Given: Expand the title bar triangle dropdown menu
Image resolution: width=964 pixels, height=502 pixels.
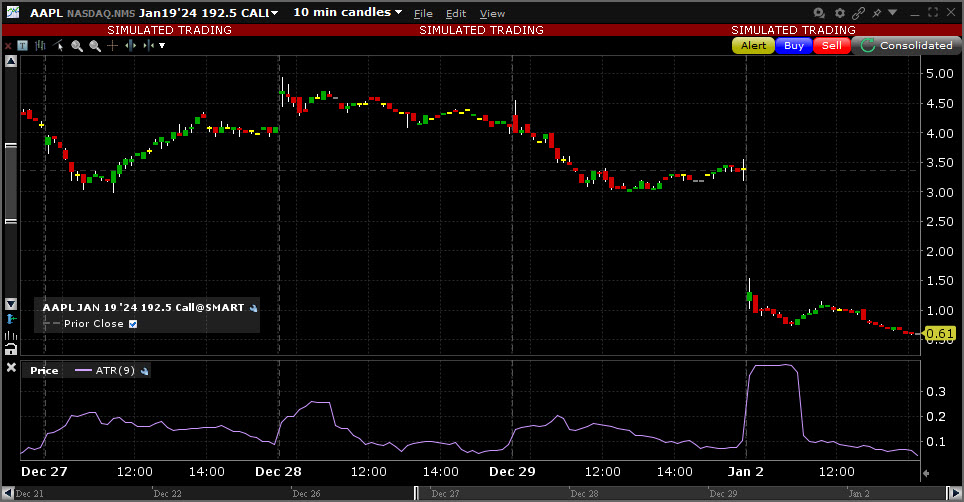Looking at the screenshot, I should pyautogui.click(x=893, y=12).
